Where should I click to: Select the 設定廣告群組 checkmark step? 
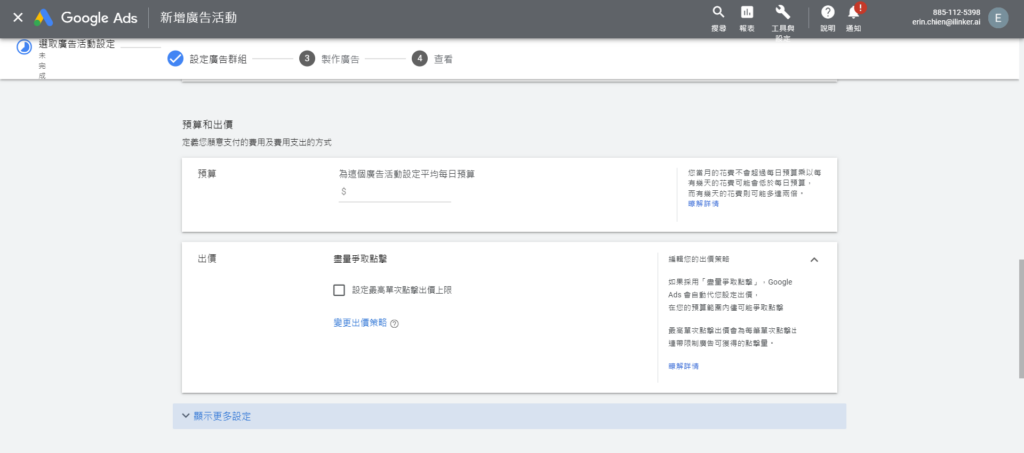pyautogui.click(x=175, y=59)
